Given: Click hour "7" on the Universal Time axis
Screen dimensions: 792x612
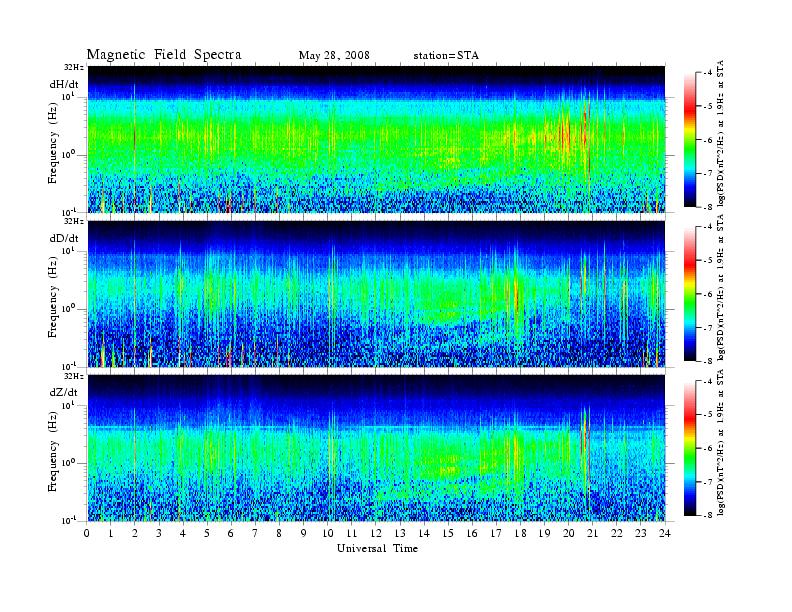Looking at the screenshot, I should 255,533.
